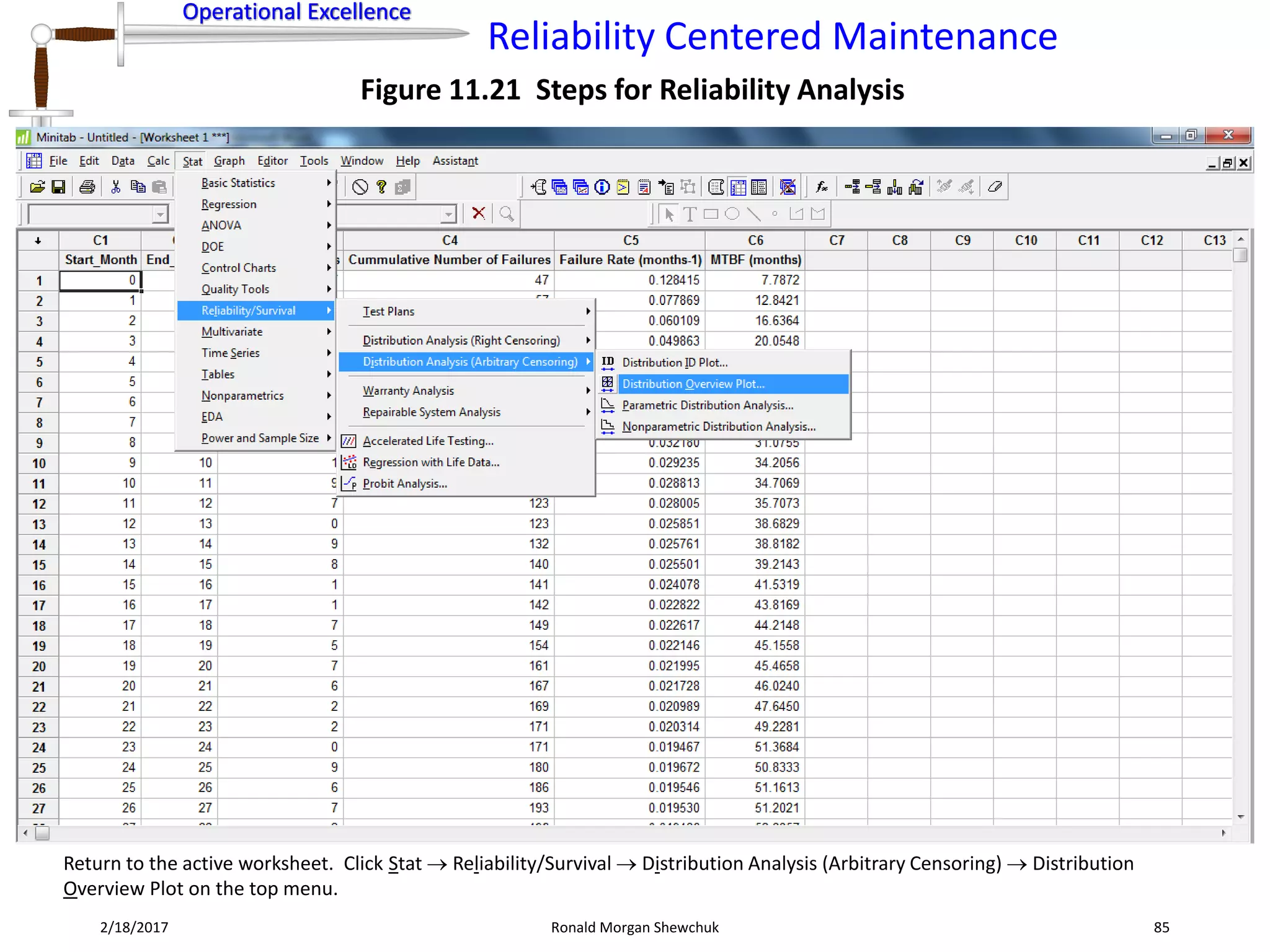Choose Parametric Distribution Analysis menu entry

724,405
